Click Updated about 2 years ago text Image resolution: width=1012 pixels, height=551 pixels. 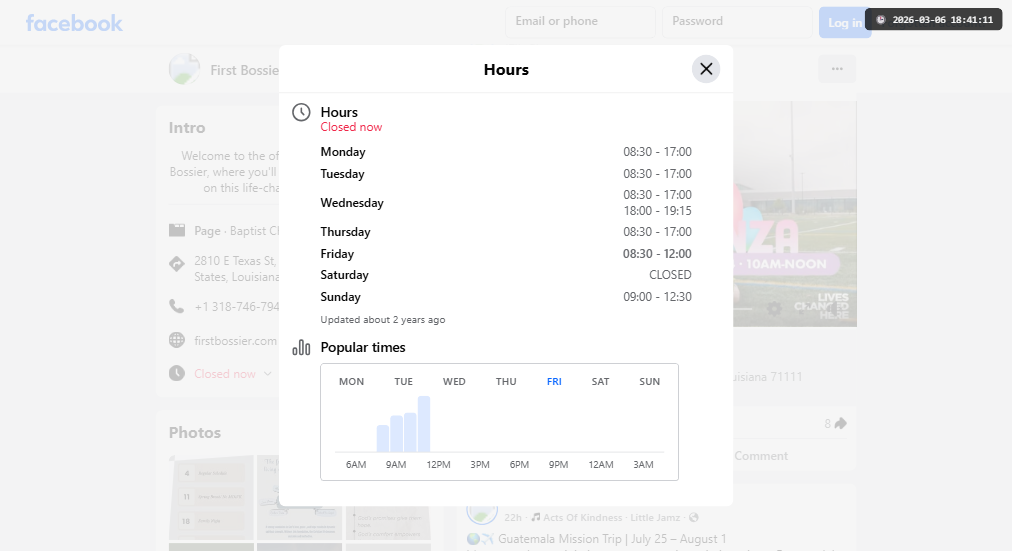click(383, 319)
